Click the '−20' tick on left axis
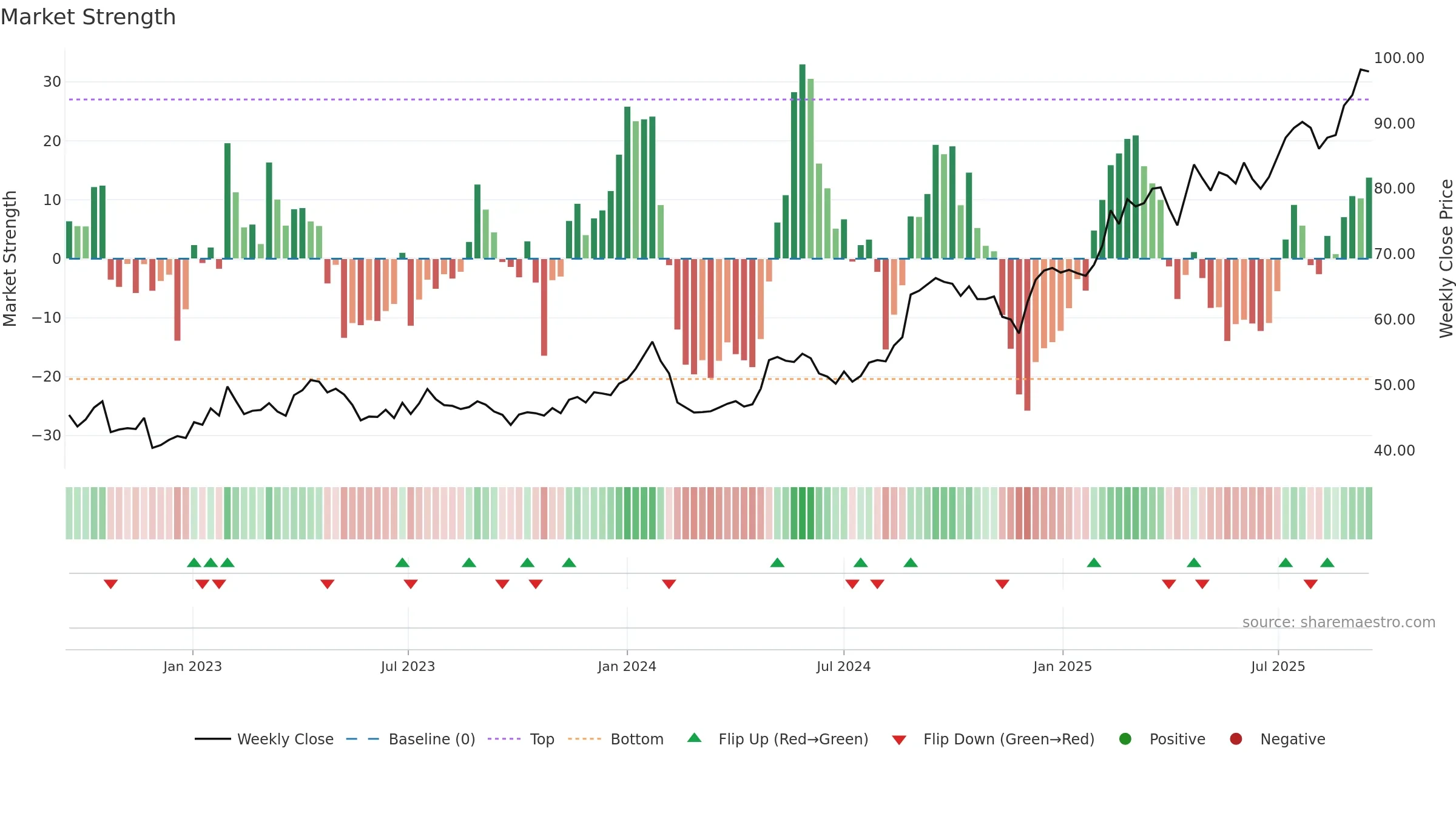1456x819 pixels. pyautogui.click(x=47, y=377)
